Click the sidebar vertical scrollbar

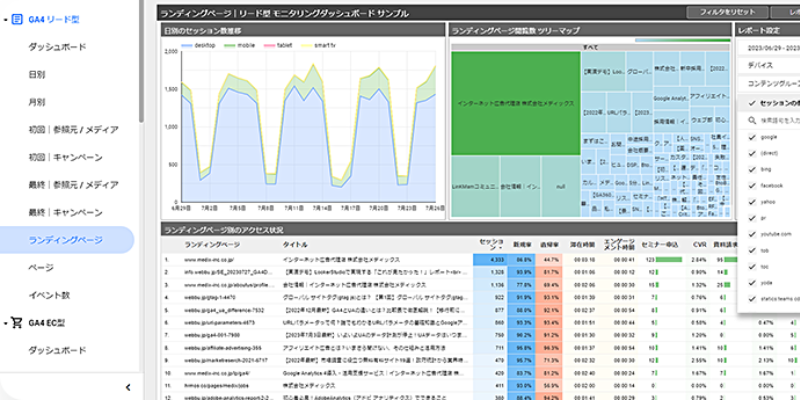click(141, 61)
